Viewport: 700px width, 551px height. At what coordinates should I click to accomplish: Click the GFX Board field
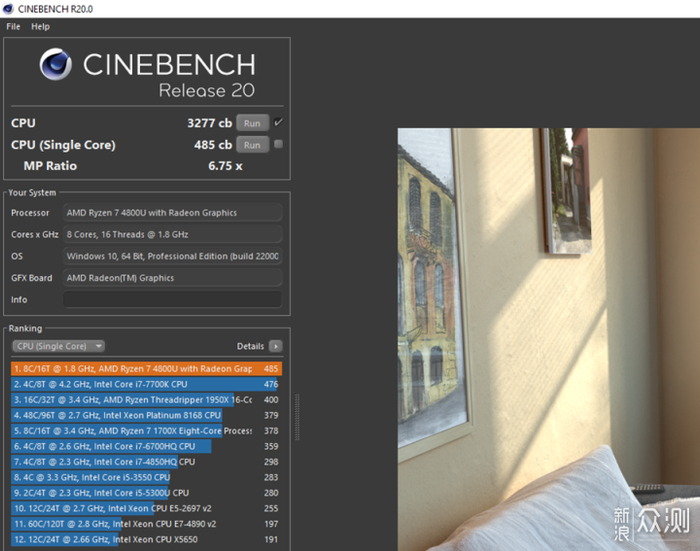click(x=172, y=278)
